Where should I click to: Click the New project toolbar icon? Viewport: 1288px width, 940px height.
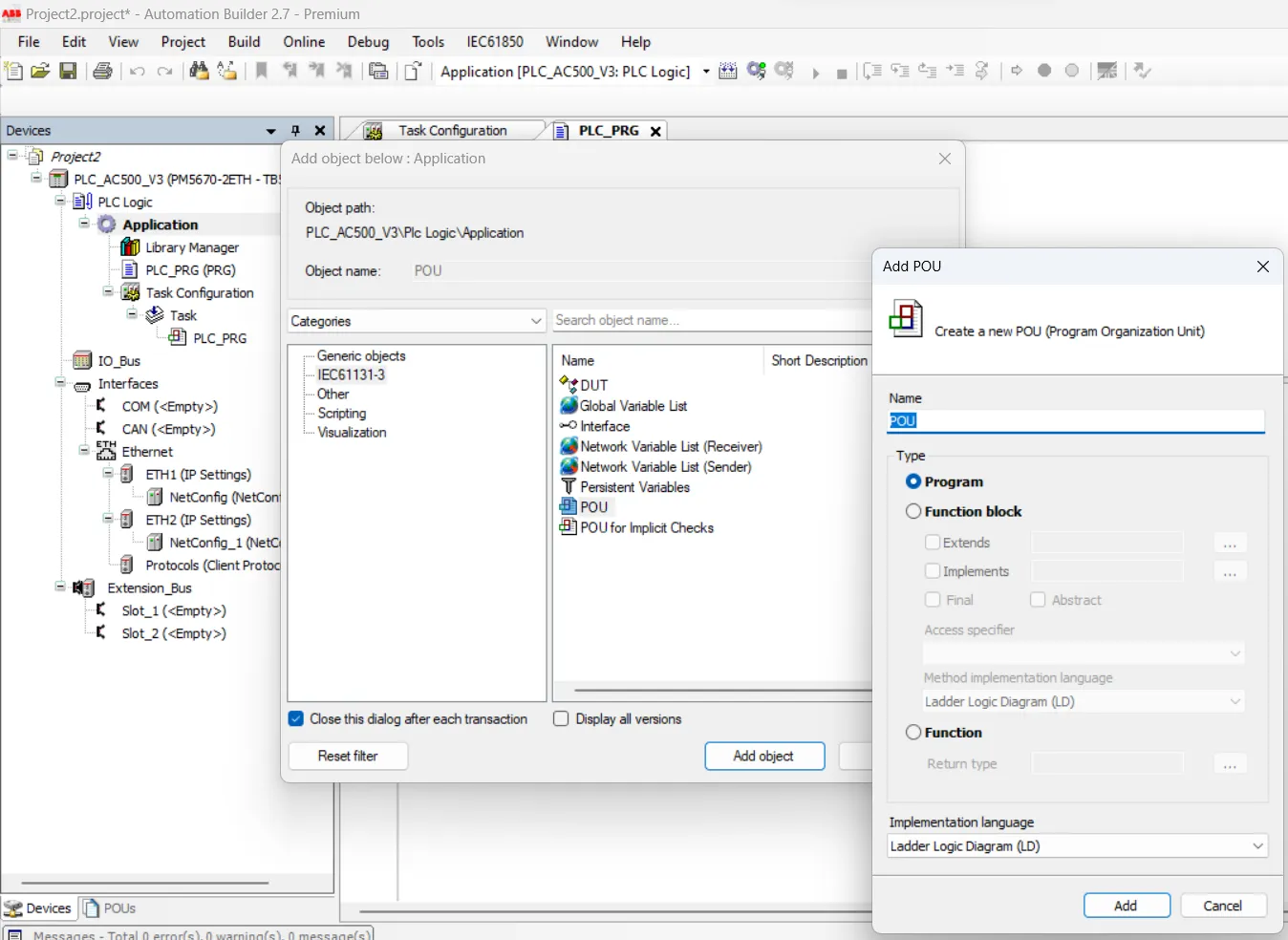tap(13, 71)
